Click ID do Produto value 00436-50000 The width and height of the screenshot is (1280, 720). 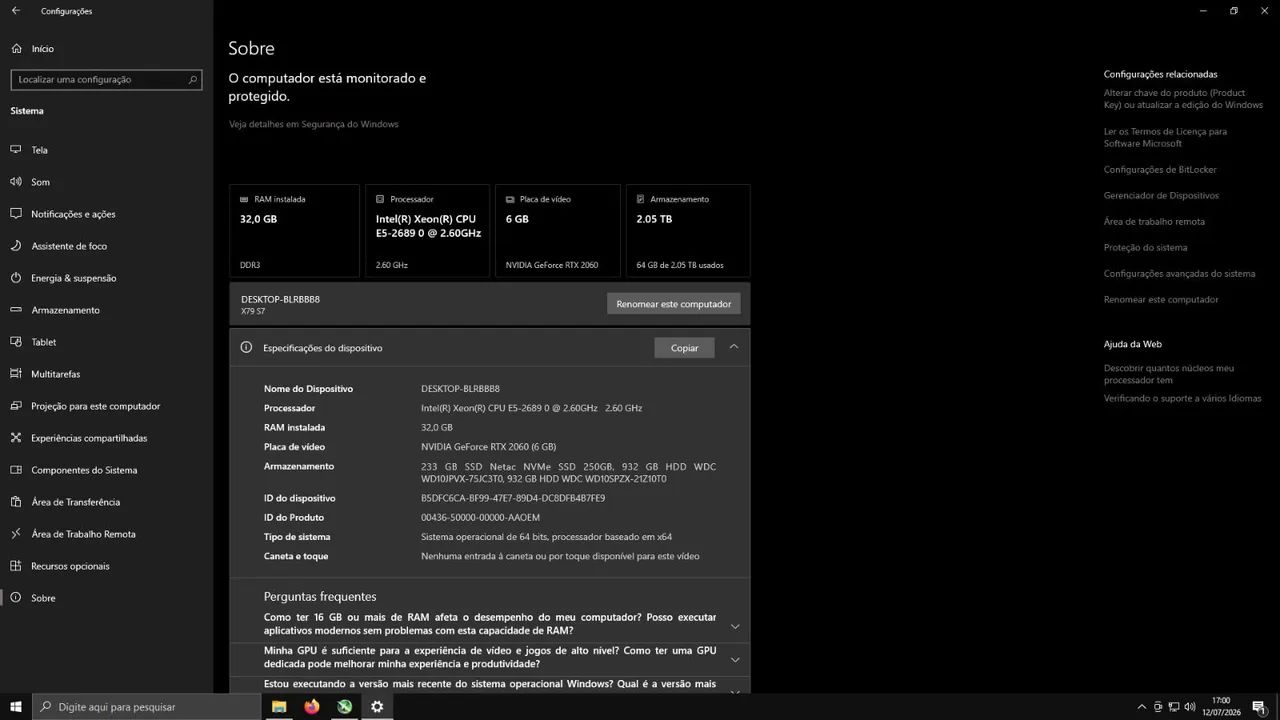(x=480, y=517)
